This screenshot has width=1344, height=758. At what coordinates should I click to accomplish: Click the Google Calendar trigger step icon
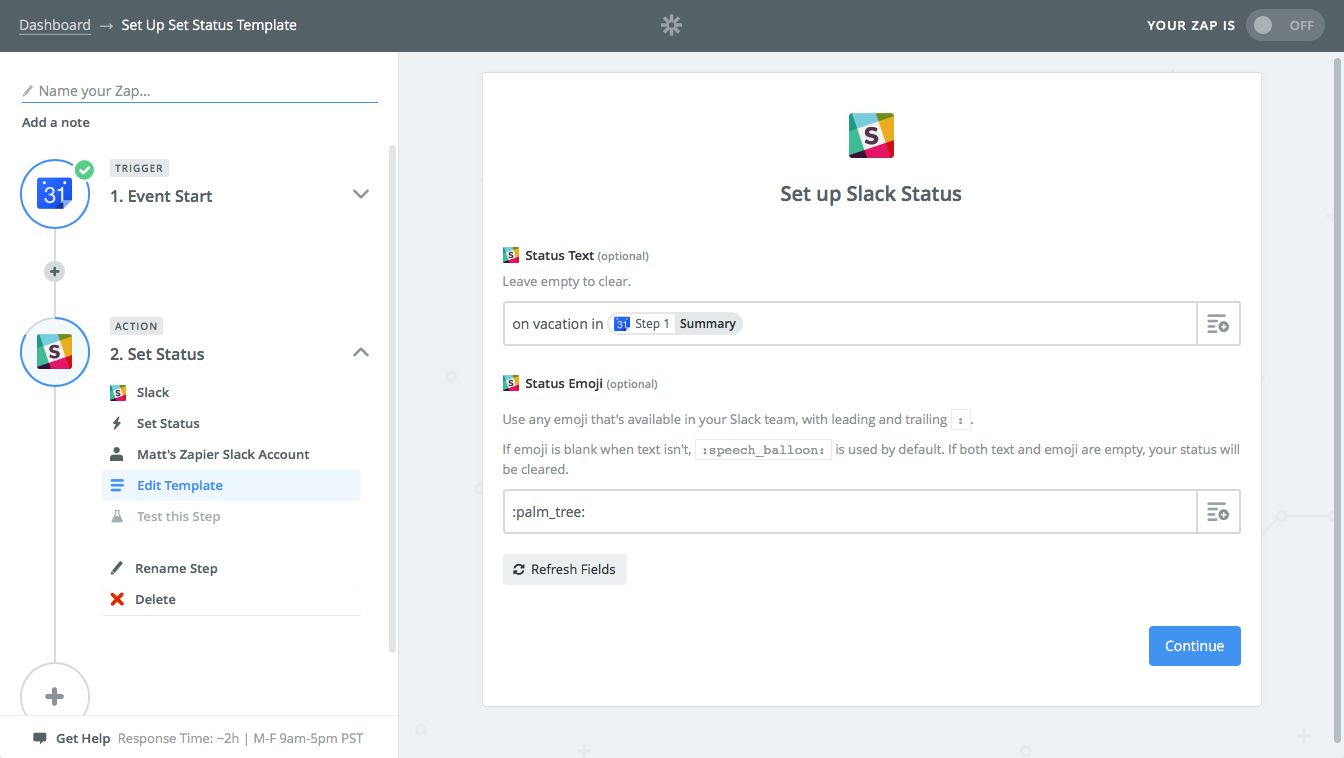(x=55, y=194)
